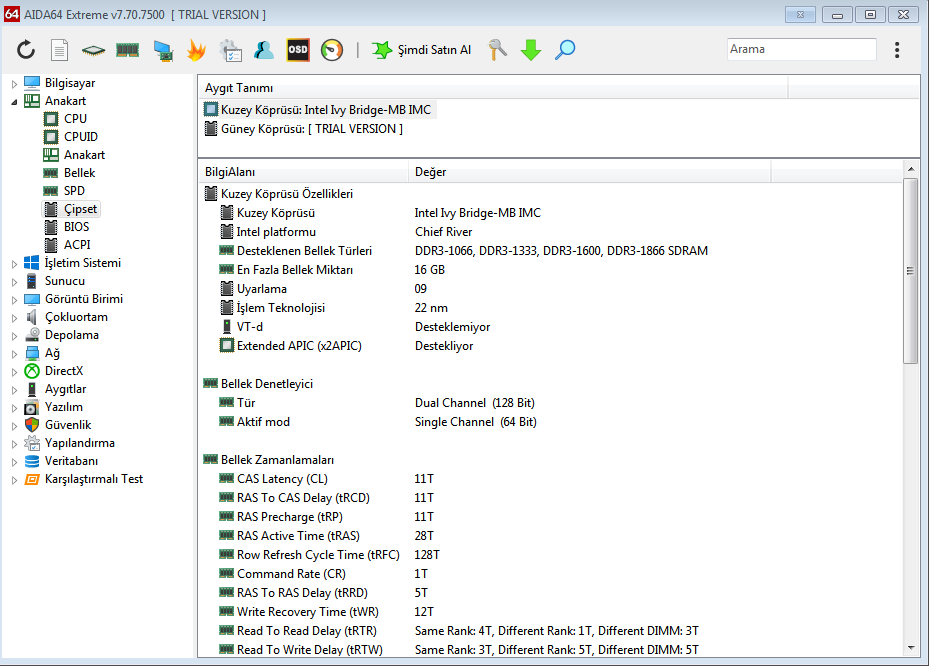The height and width of the screenshot is (666, 929).
Task: Launch the system stability test flame icon
Action: click(x=196, y=50)
